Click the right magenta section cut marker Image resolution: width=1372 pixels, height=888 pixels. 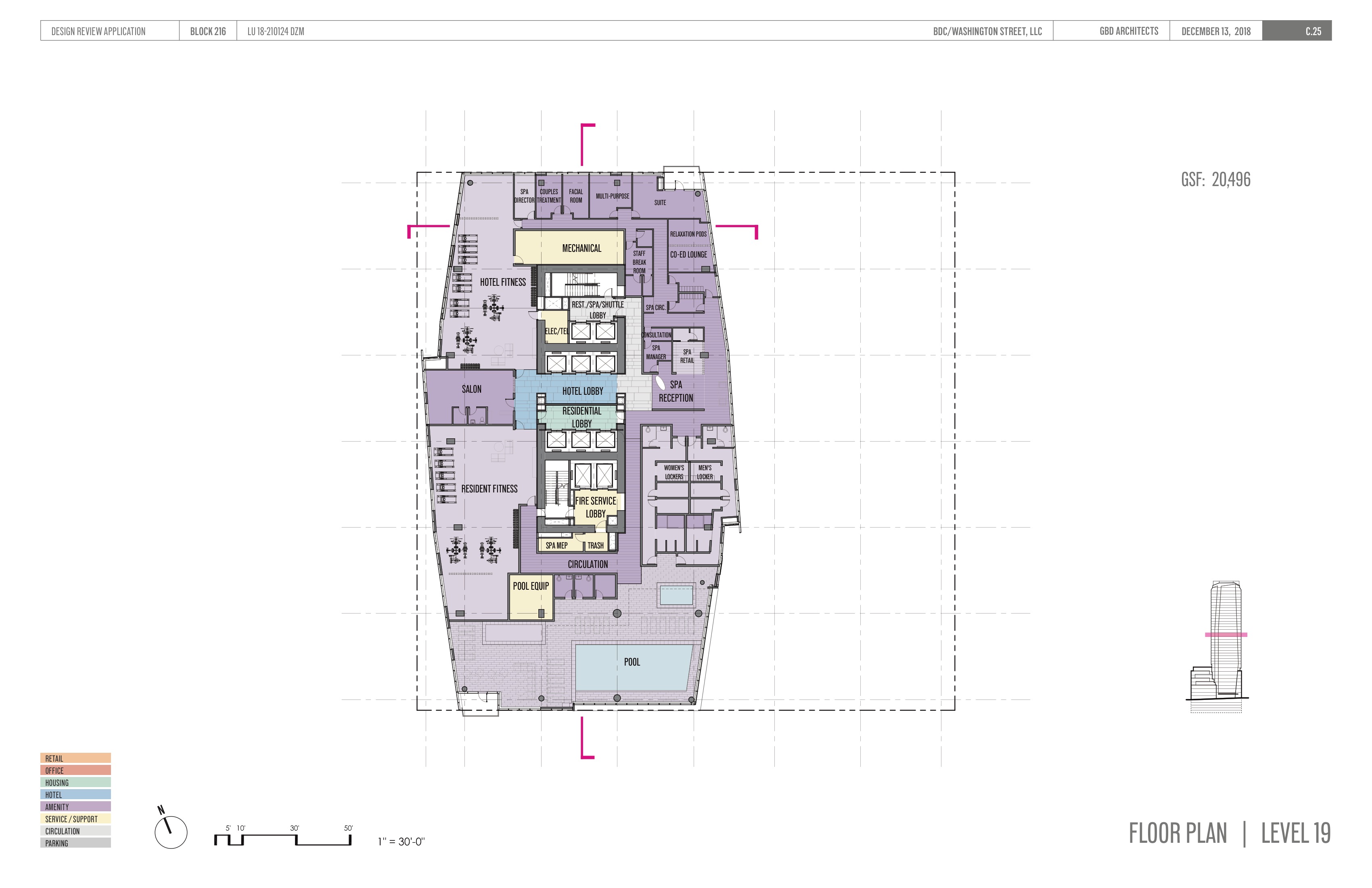[x=737, y=232]
